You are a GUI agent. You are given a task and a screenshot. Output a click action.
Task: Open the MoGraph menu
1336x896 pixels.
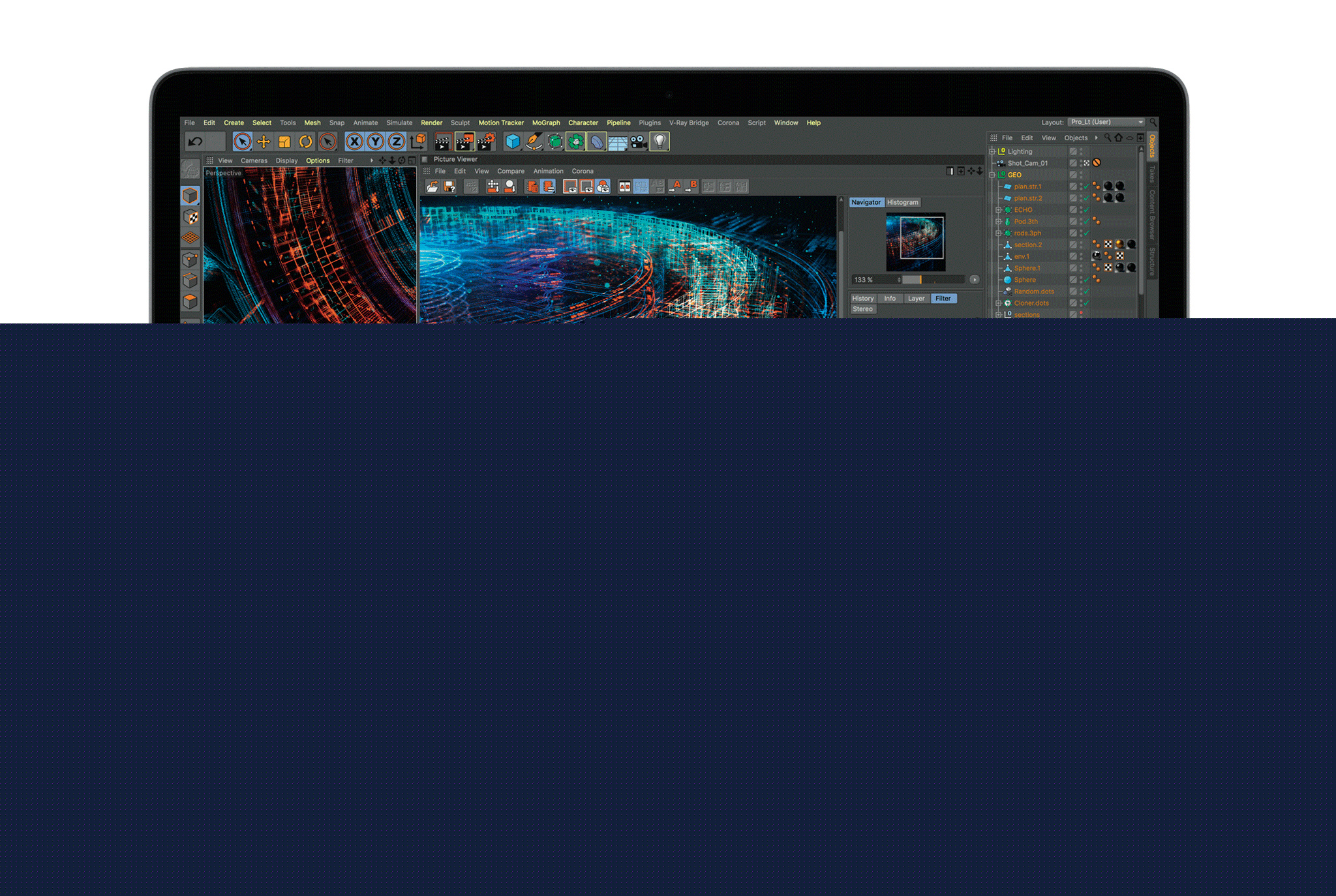pos(545,123)
